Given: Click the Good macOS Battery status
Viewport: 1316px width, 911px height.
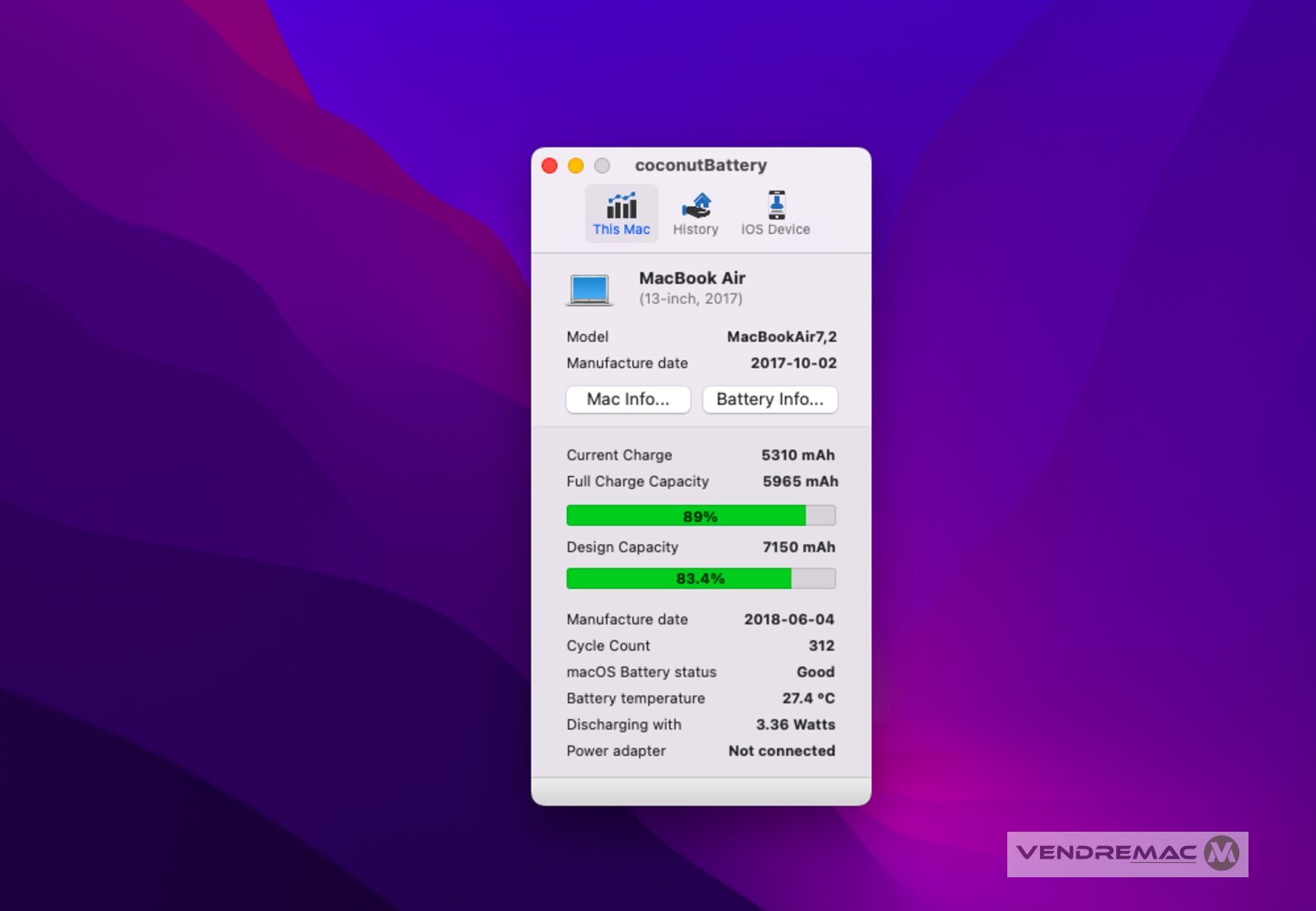Looking at the screenshot, I should (x=815, y=672).
